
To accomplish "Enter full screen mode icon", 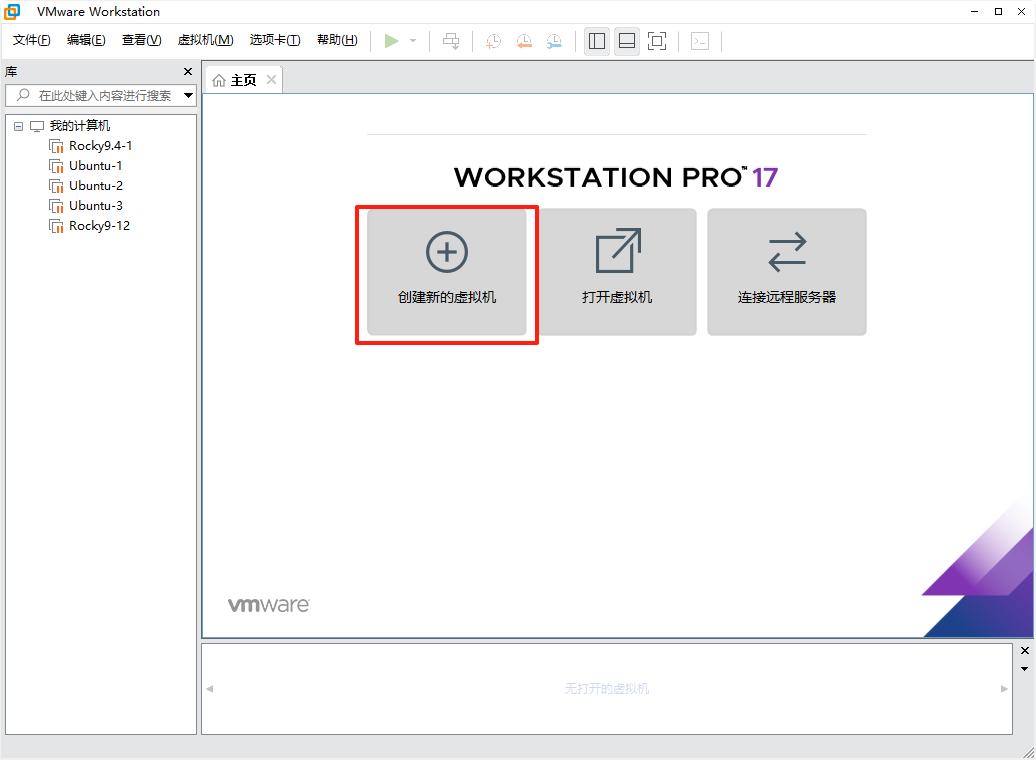I will (657, 41).
